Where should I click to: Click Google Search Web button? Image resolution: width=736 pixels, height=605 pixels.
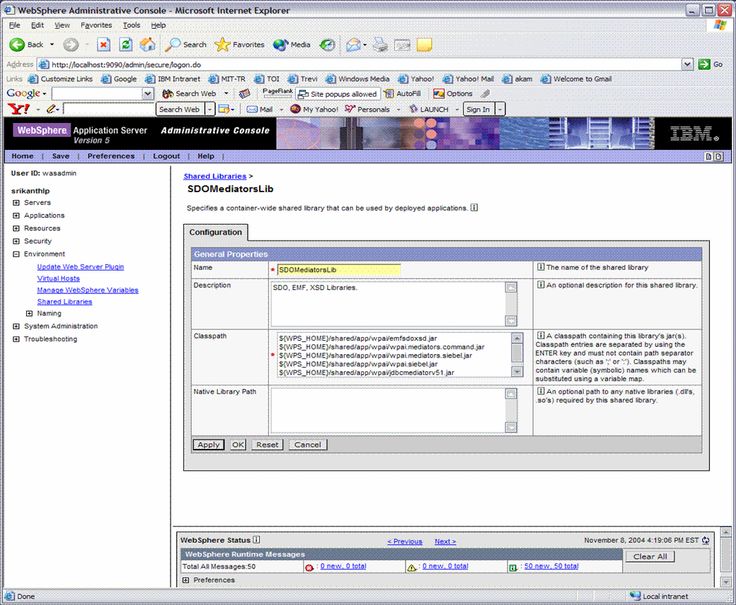tap(189, 93)
